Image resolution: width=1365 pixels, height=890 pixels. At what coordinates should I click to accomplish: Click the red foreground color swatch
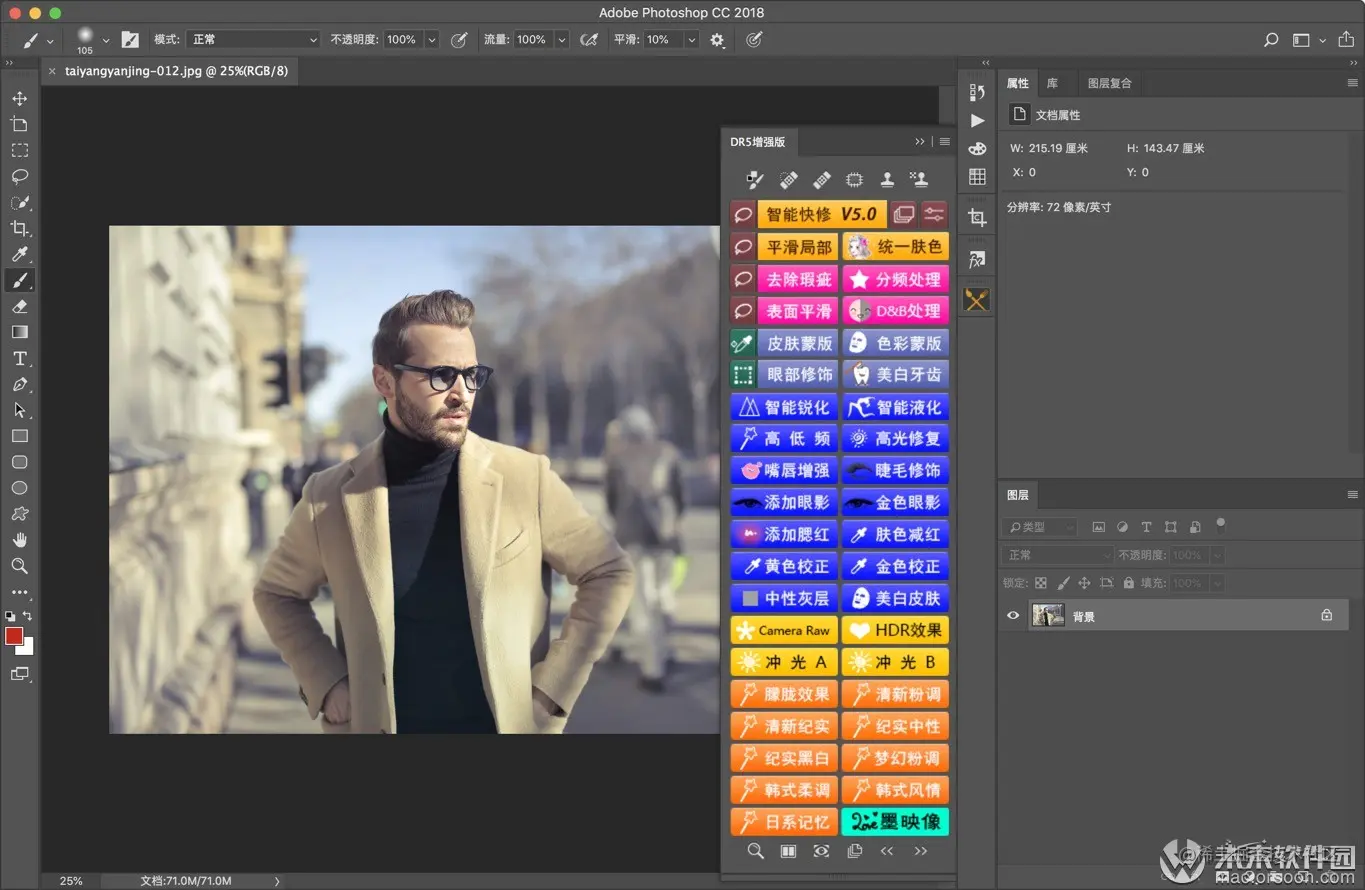[x=13, y=637]
